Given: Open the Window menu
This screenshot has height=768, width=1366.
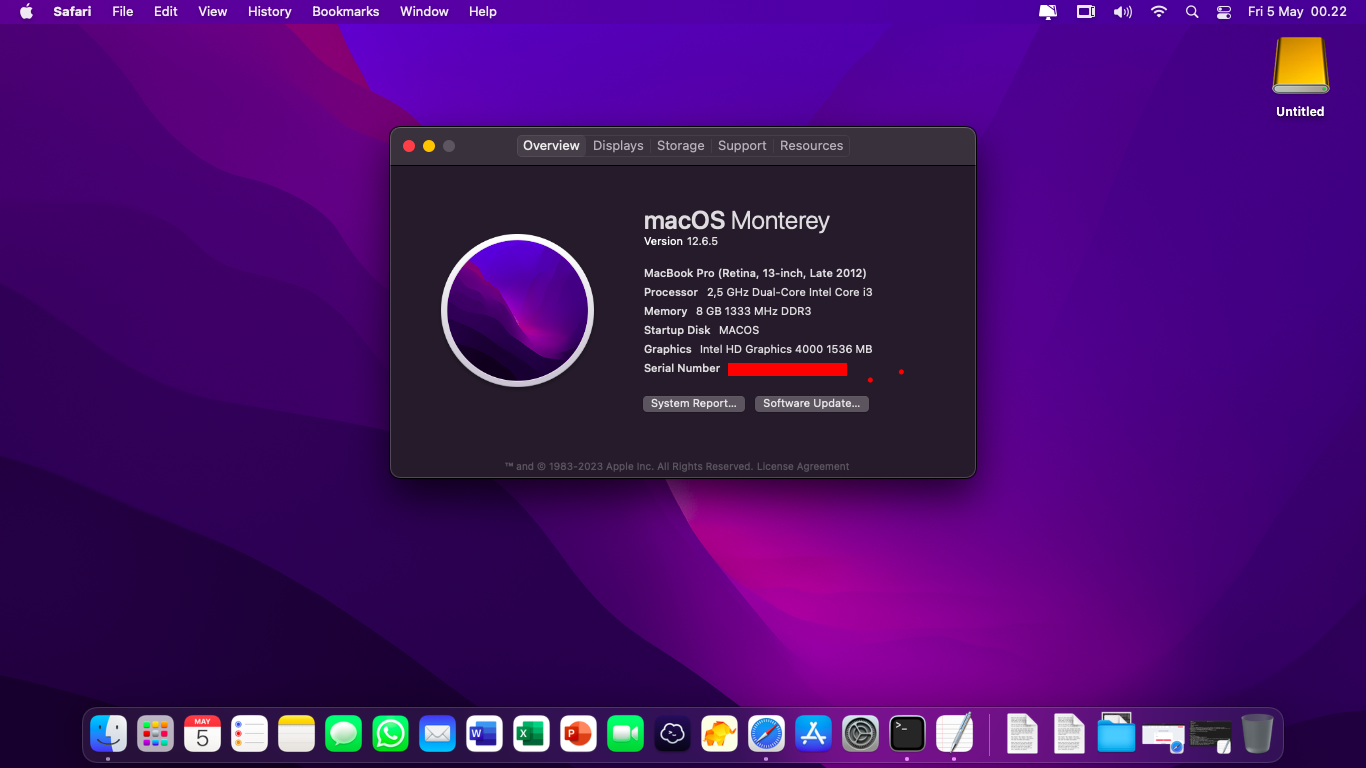Looking at the screenshot, I should [x=424, y=12].
